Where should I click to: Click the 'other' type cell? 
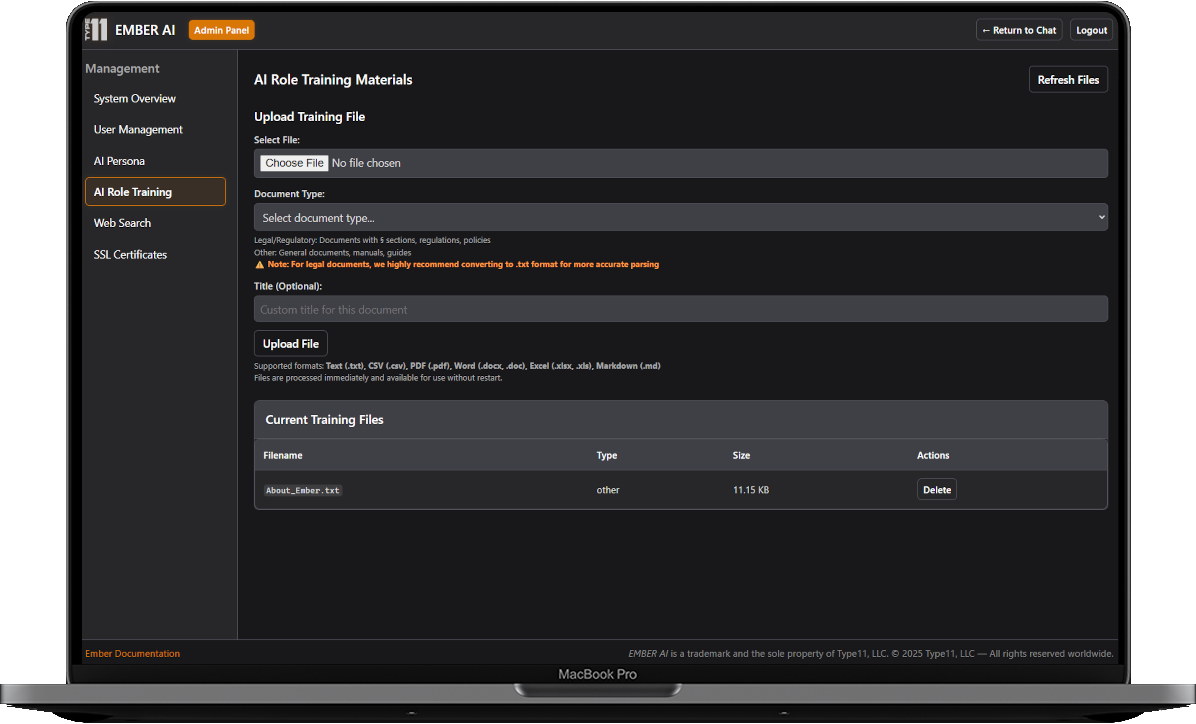pos(608,490)
